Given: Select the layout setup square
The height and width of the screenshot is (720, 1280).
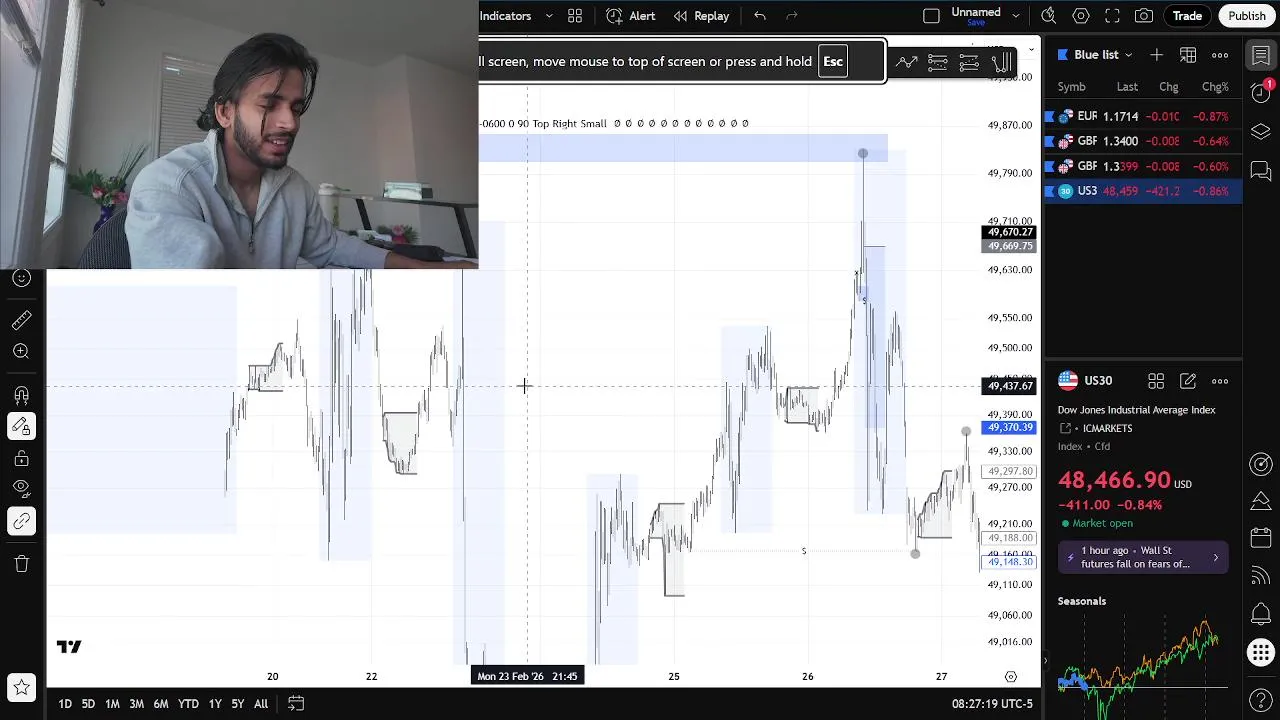Looking at the screenshot, I should click(931, 16).
